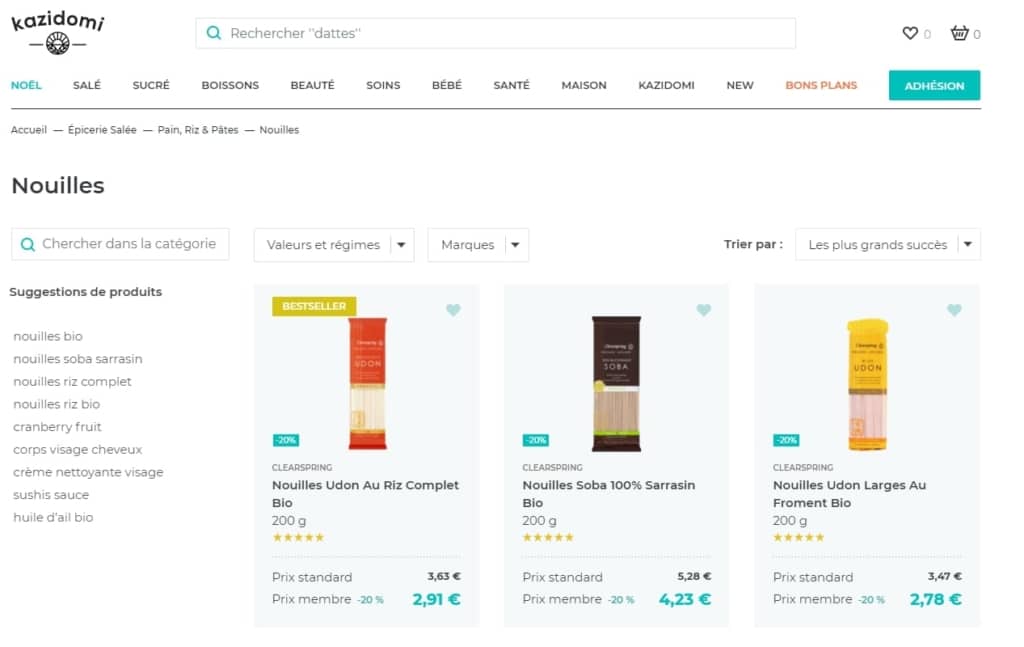
Task: Select suggestion nouilles riz bio
Action: [56, 404]
